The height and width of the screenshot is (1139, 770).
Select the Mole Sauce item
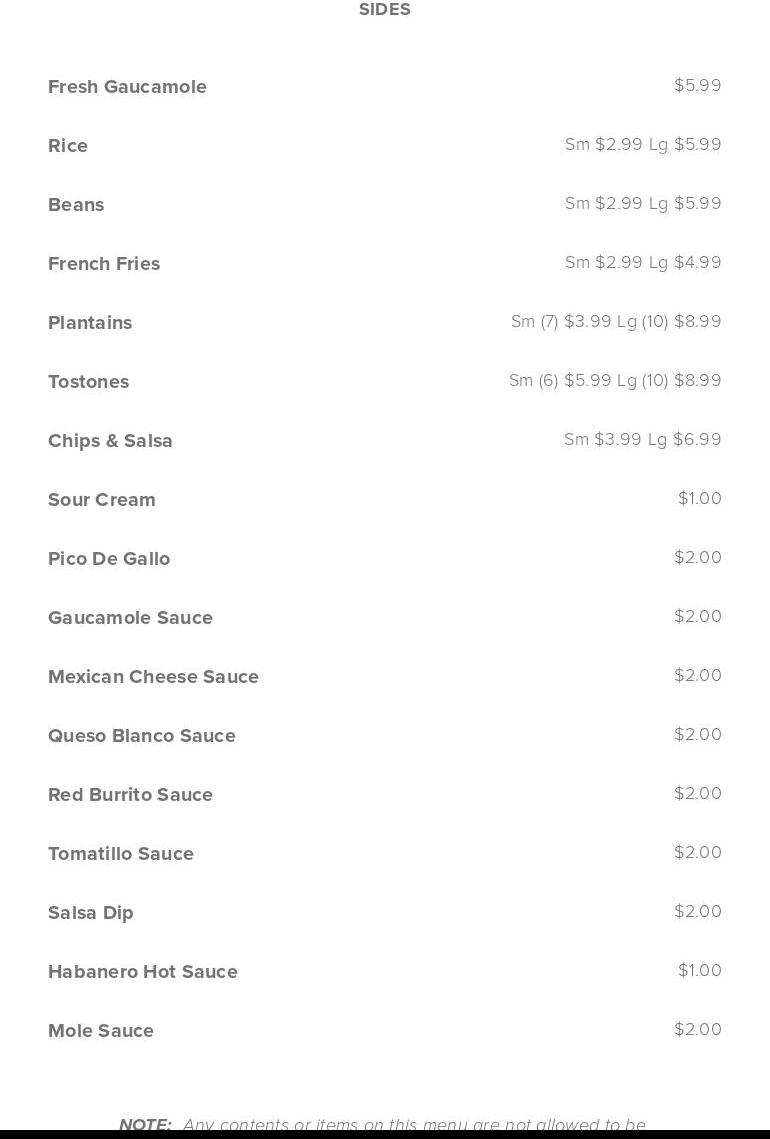(x=101, y=1031)
